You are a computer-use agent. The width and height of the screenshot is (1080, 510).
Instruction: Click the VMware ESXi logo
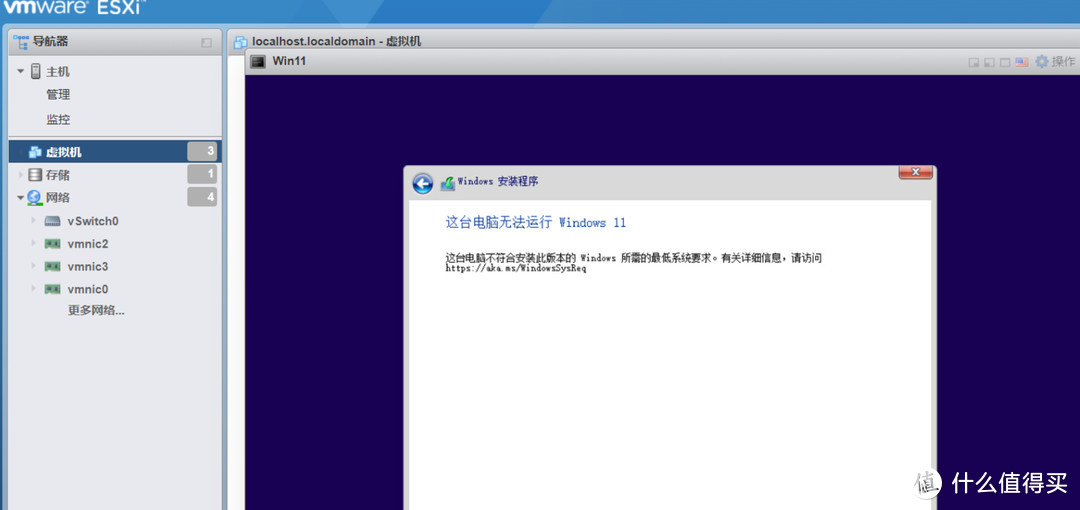click(73, 9)
